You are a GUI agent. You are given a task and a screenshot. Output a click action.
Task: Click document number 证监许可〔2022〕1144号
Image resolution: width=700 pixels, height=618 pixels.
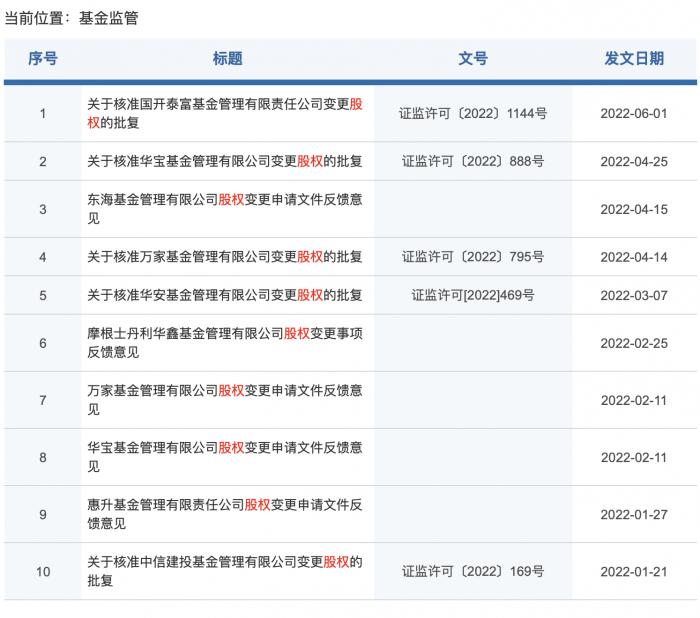472,114
